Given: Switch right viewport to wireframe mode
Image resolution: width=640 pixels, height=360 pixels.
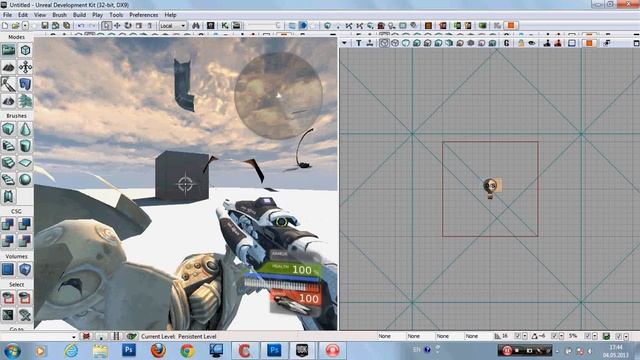Looking at the screenshot, I should (x=395, y=43).
